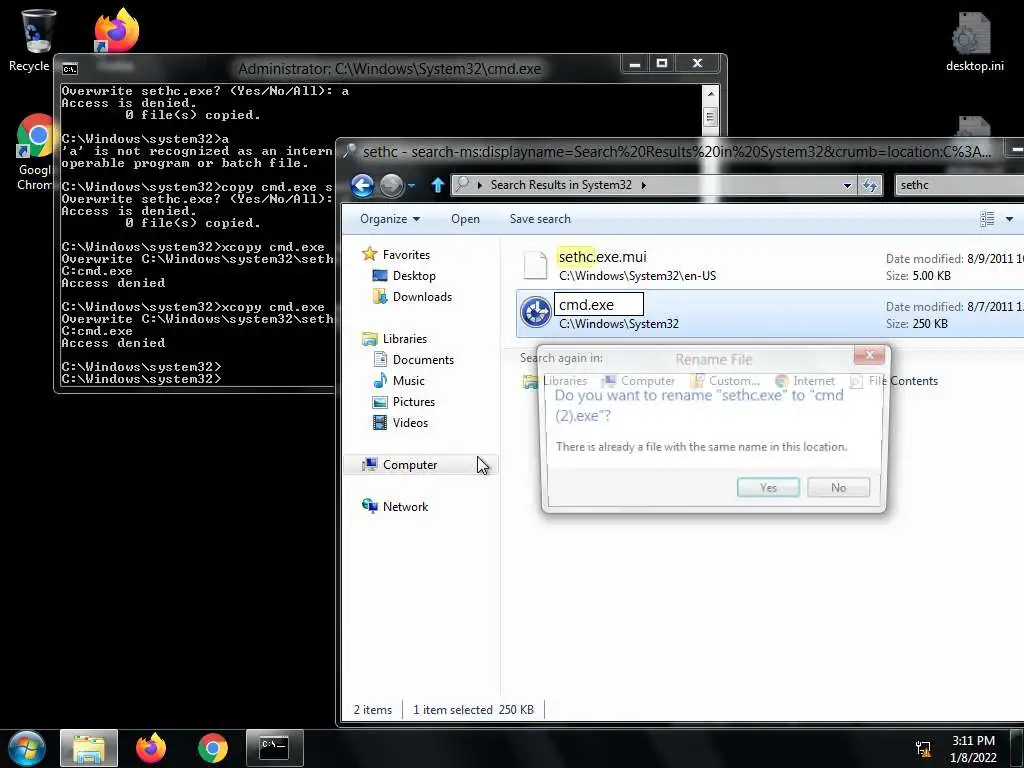Viewport: 1024px width, 768px height.
Task: Launch Chrome from the taskbar
Action: coord(213,748)
